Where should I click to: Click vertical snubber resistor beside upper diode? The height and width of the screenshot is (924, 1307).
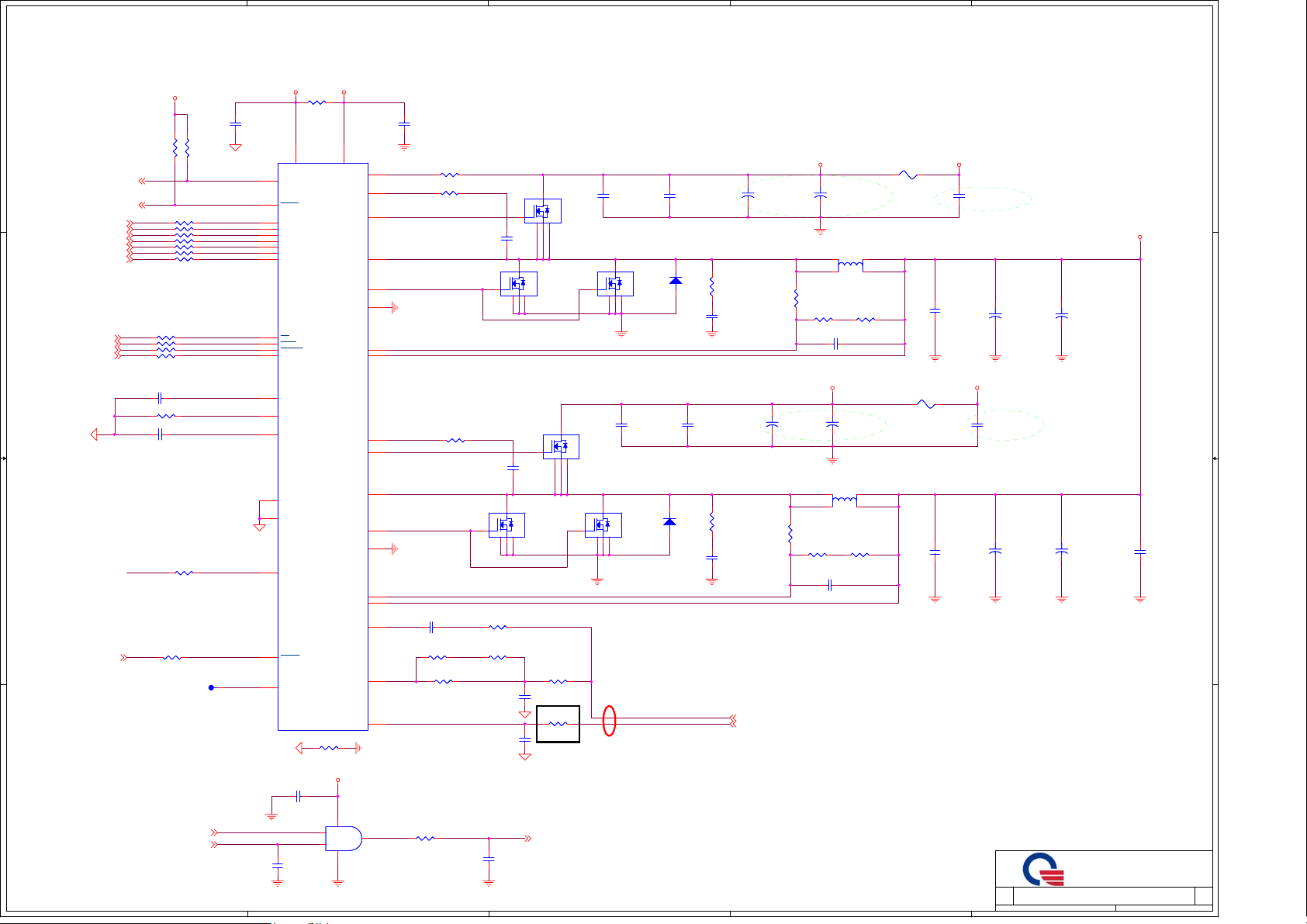coord(712,287)
